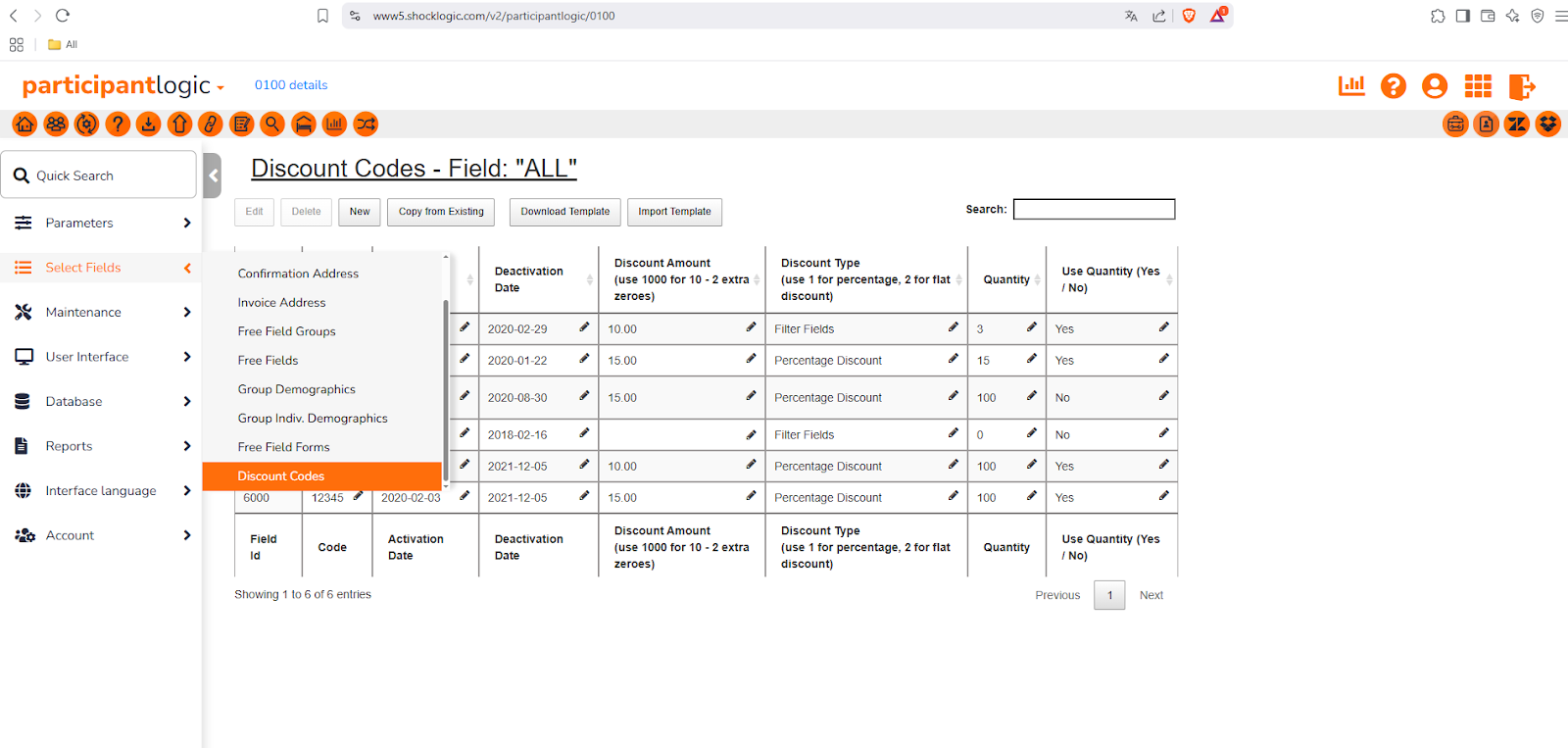Choose Confirmation Address from submenu
Screen dimensions: 1568x748
pyautogui.click(x=298, y=274)
